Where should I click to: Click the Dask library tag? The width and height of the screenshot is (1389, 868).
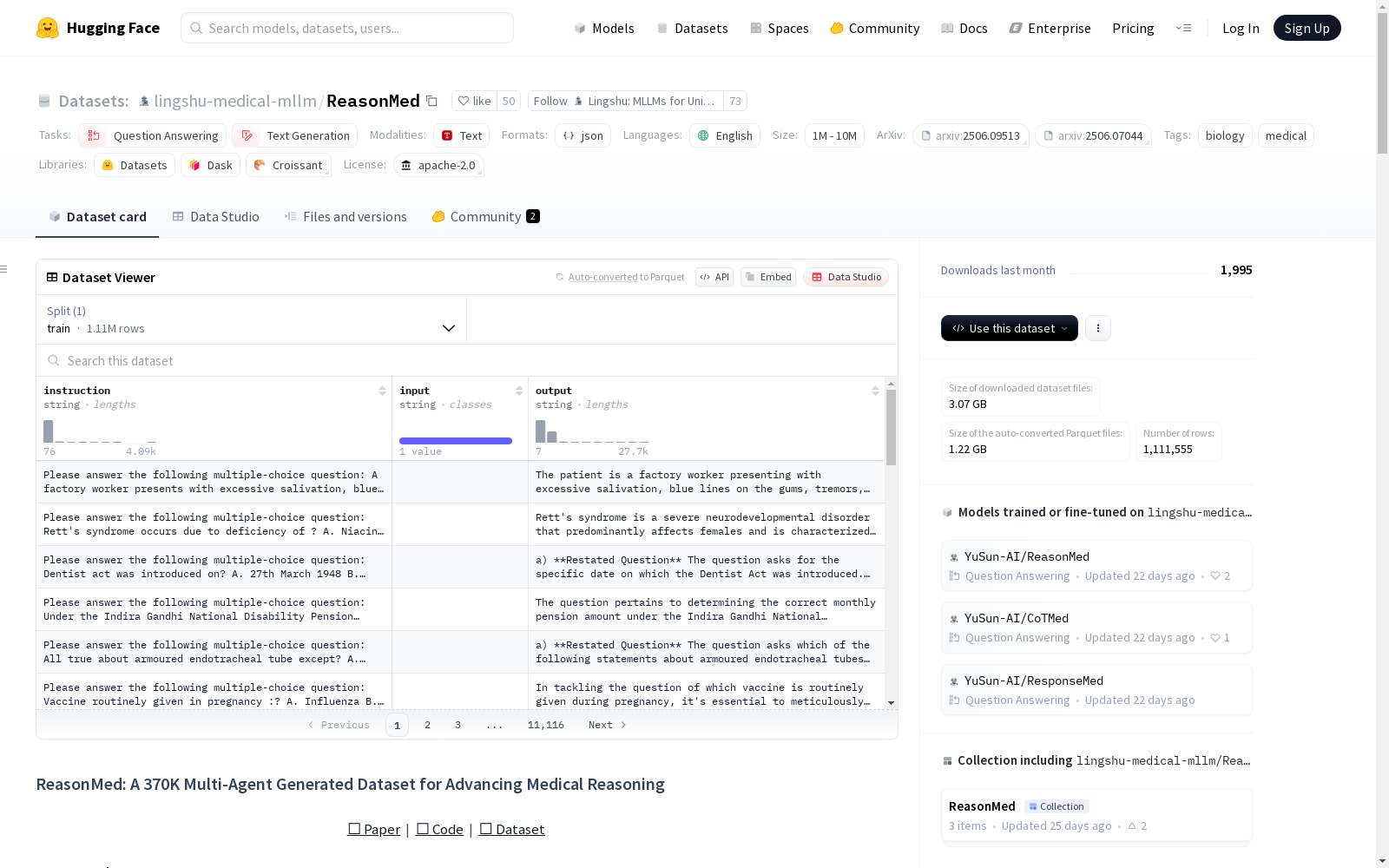coord(210,165)
